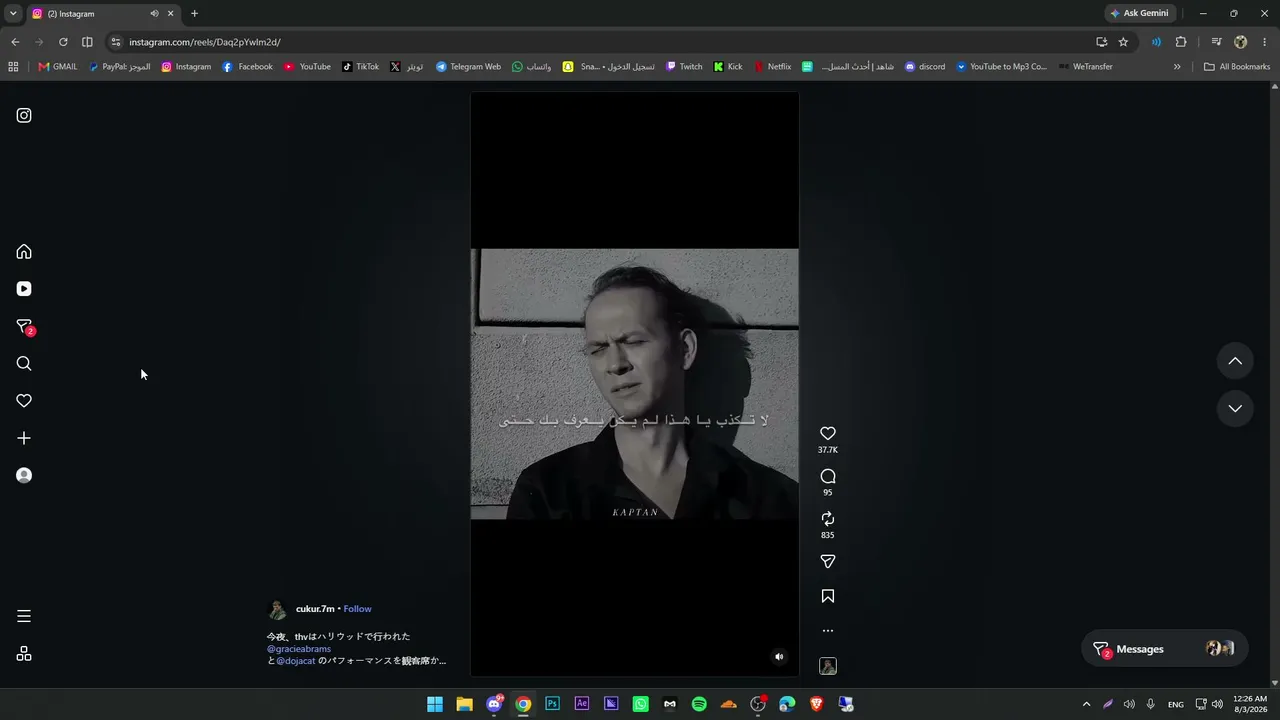
Task: Go to the previous reel
Action: pos(1235,361)
